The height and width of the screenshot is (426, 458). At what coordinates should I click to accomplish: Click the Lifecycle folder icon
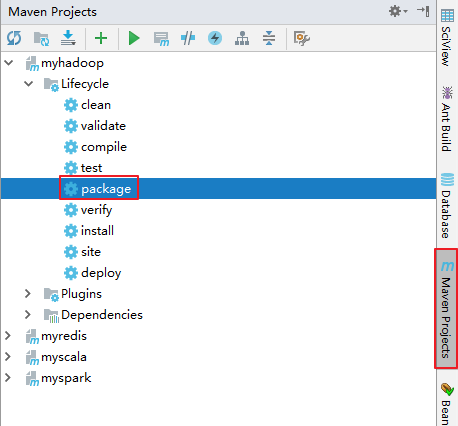(51, 85)
